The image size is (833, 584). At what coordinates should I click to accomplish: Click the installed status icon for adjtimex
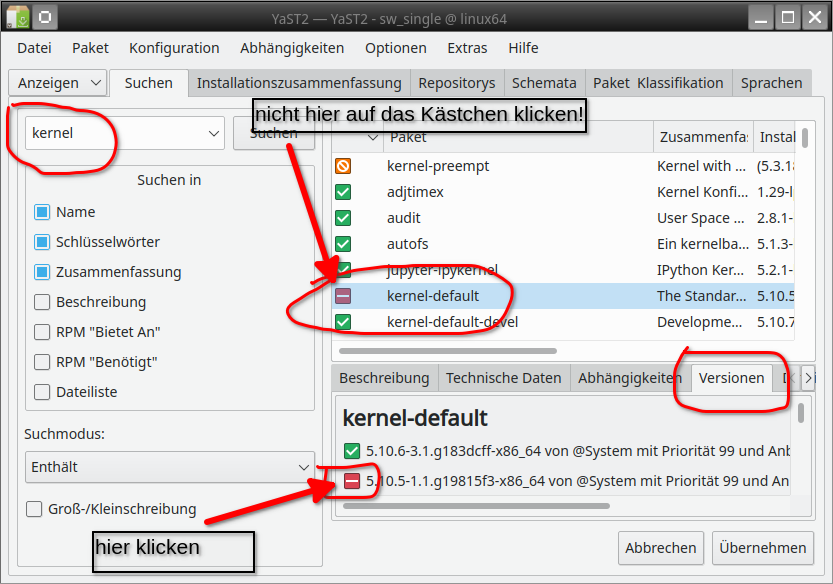343,192
